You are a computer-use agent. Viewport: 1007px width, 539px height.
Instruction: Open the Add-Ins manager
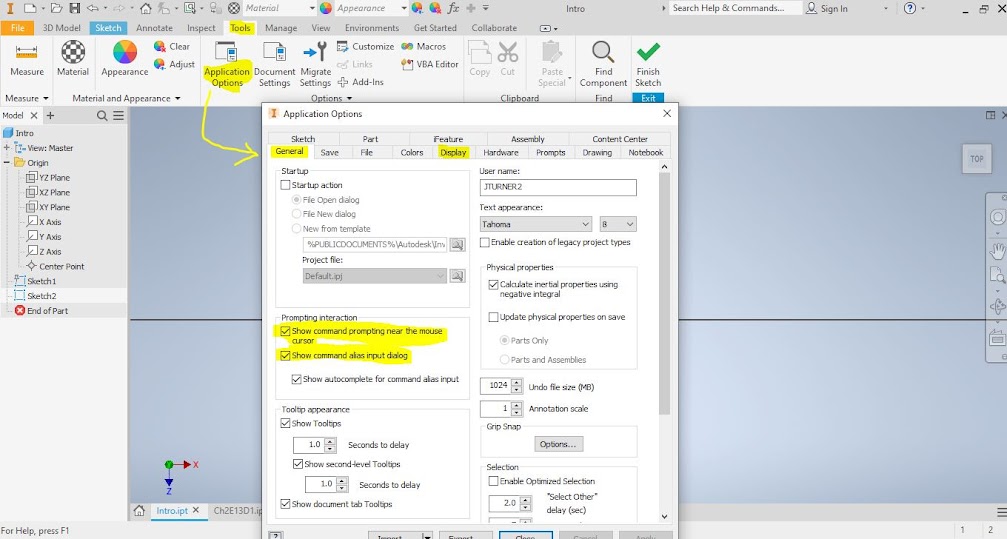point(360,82)
